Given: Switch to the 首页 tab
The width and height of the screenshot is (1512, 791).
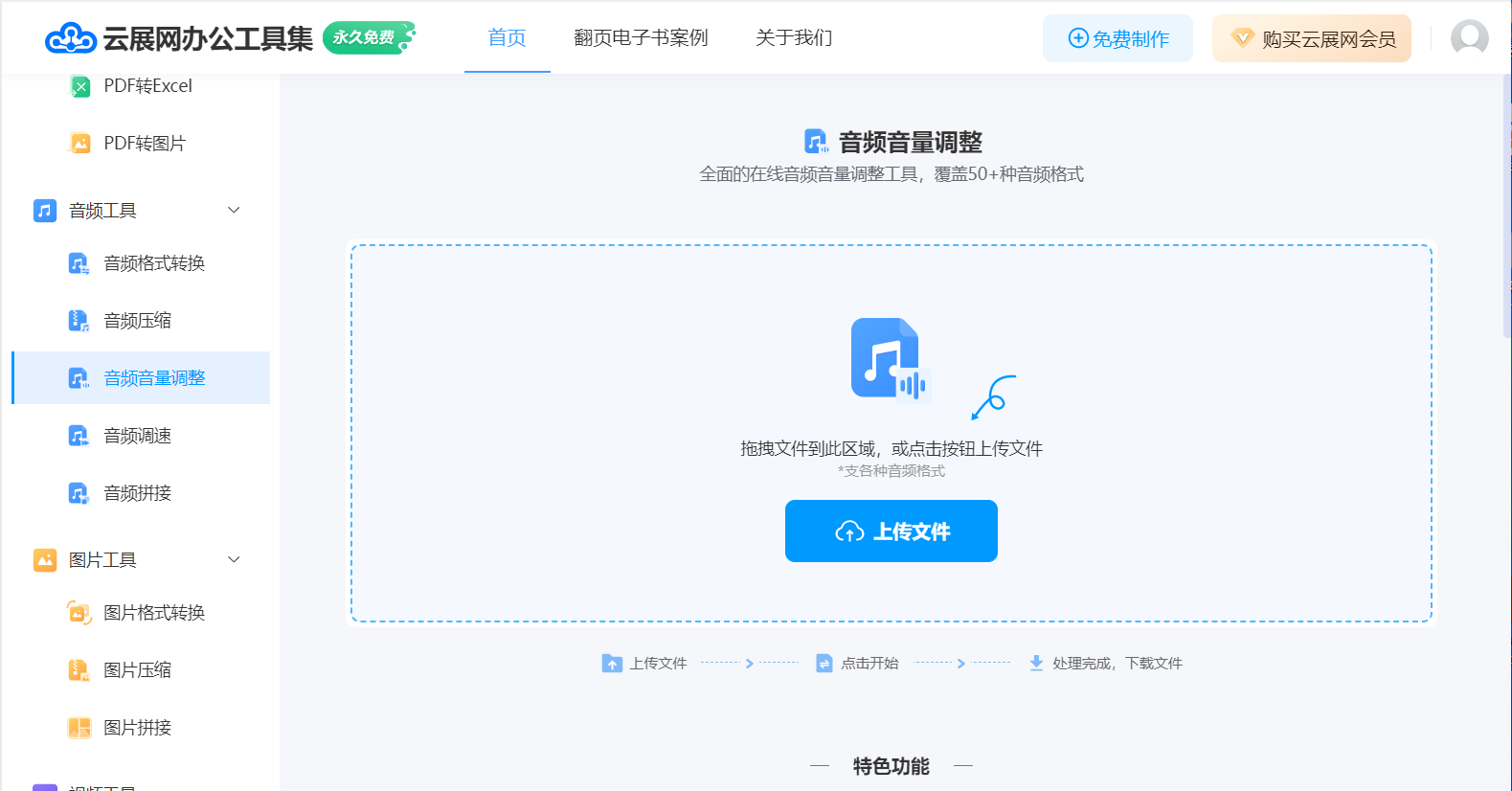Looking at the screenshot, I should click(508, 37).
